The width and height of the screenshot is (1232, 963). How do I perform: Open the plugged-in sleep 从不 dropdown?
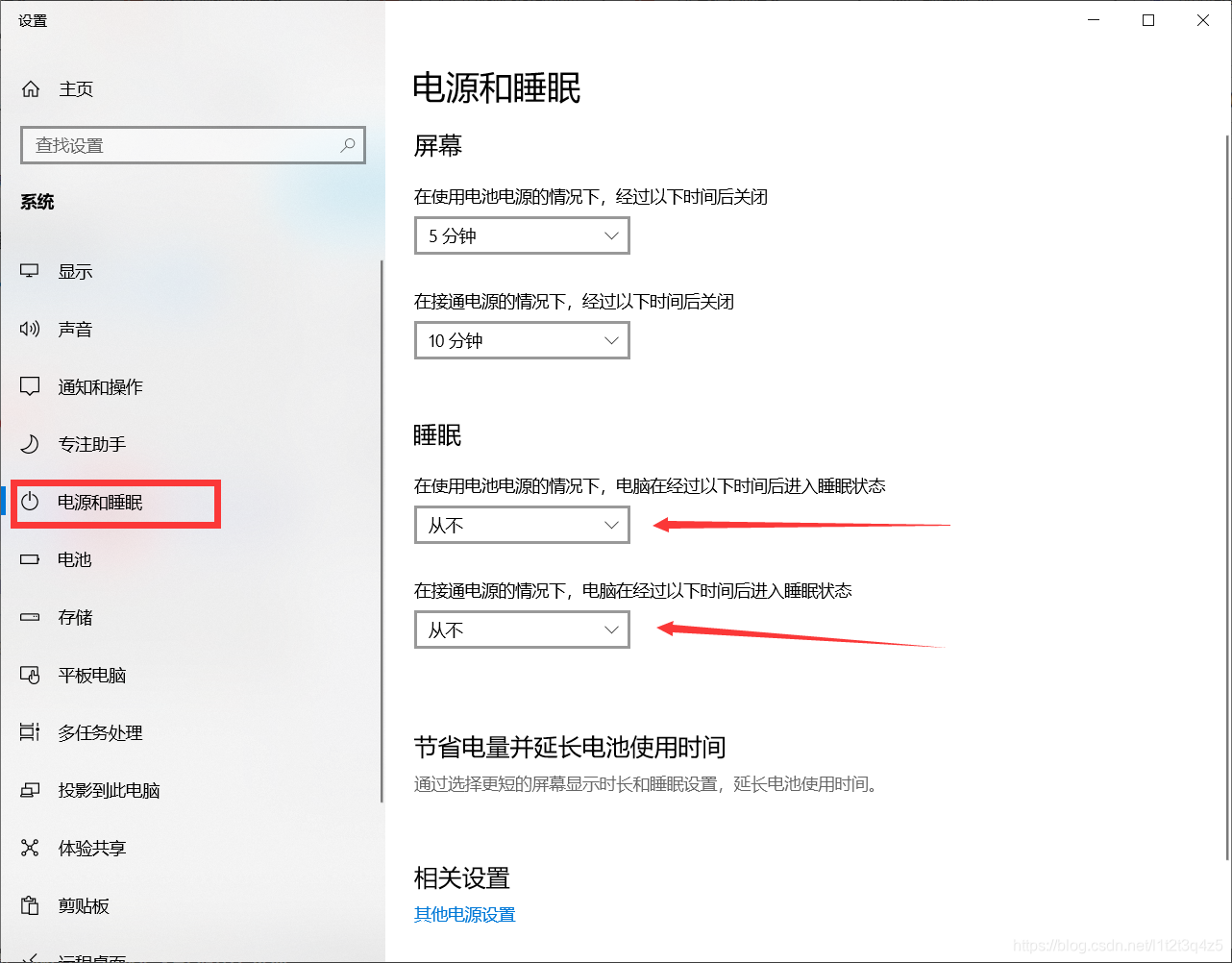521,630
